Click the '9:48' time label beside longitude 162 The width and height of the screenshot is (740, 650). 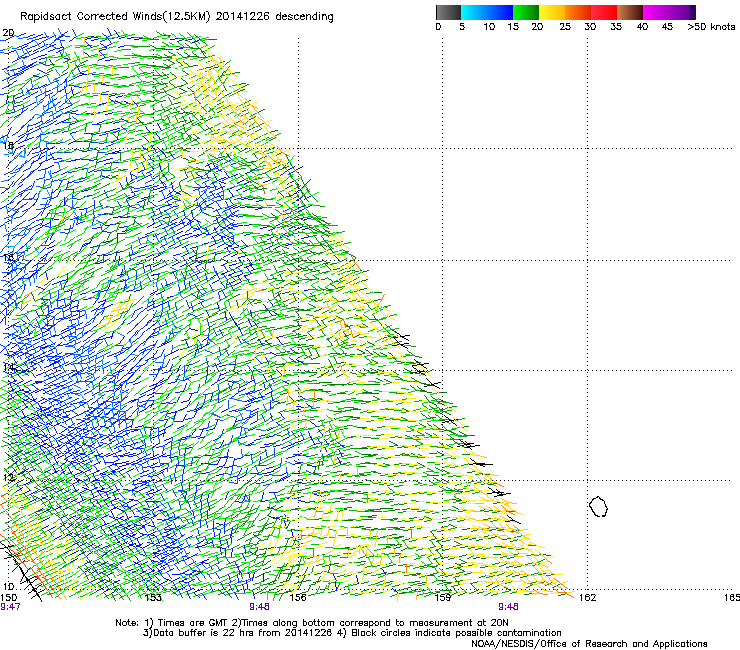click(x=508, y=607)
